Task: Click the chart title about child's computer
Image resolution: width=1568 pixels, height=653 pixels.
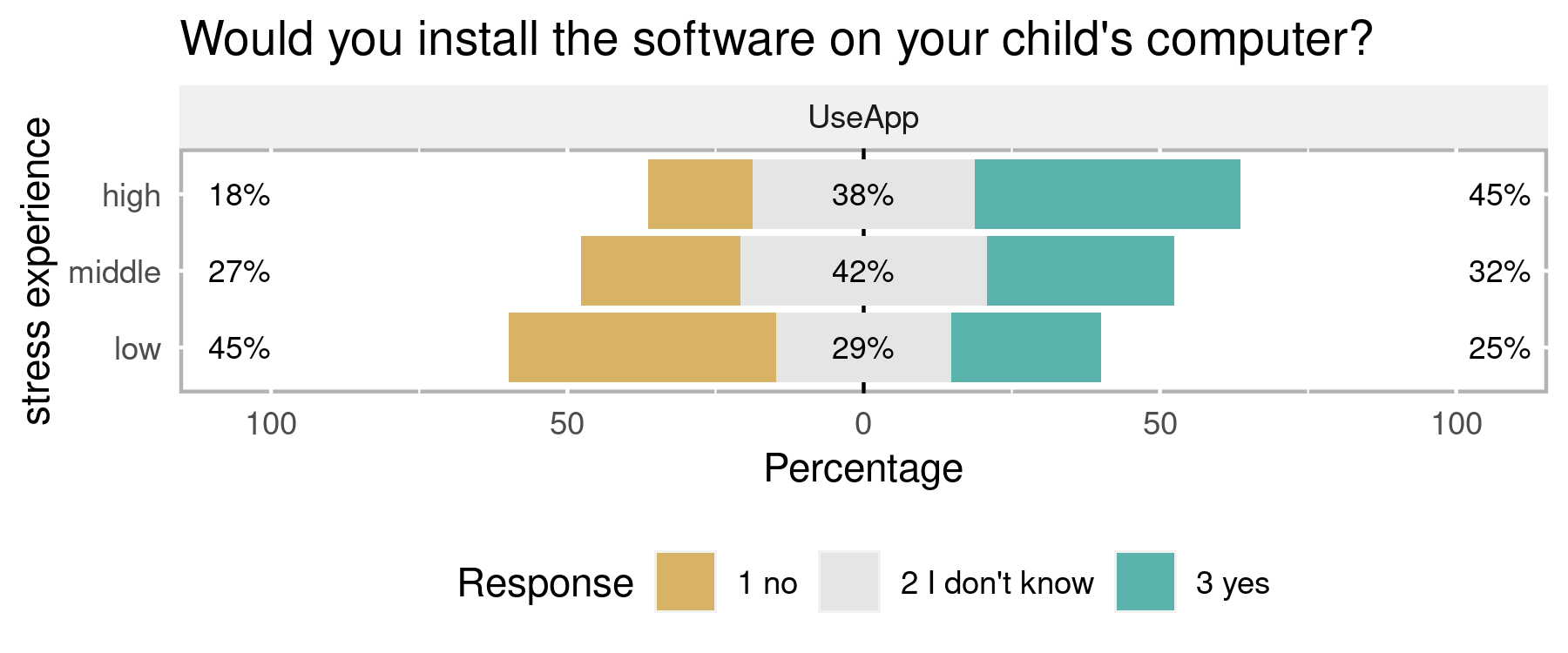Action: [776, 39]
